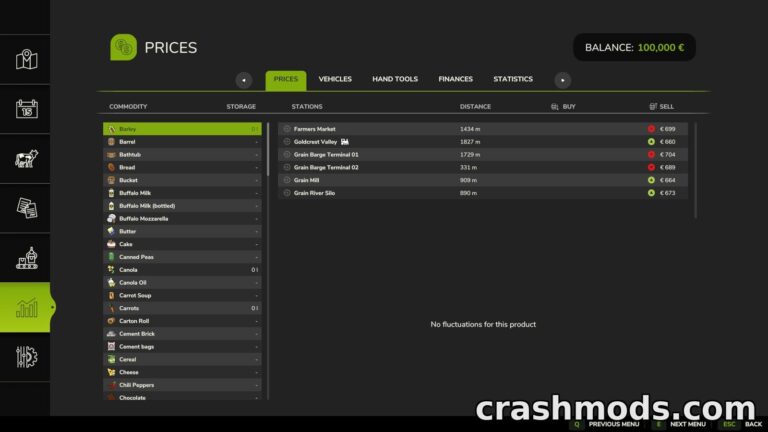The height and width of the screenshot is (432, 768).
Task: Click the Storage column header
Action: coord(241,106)
